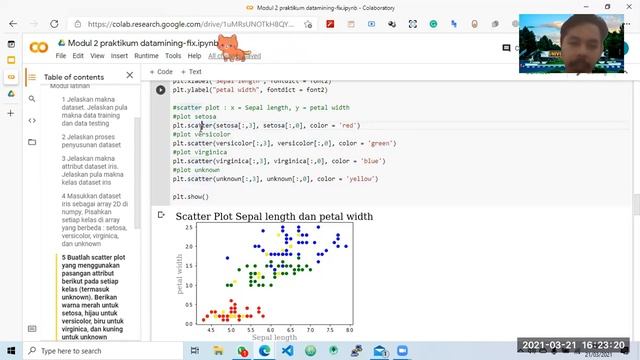Screen dimensions: 640x360
Task: Click the Table of contents panel scrollbar
Action: 137,173
